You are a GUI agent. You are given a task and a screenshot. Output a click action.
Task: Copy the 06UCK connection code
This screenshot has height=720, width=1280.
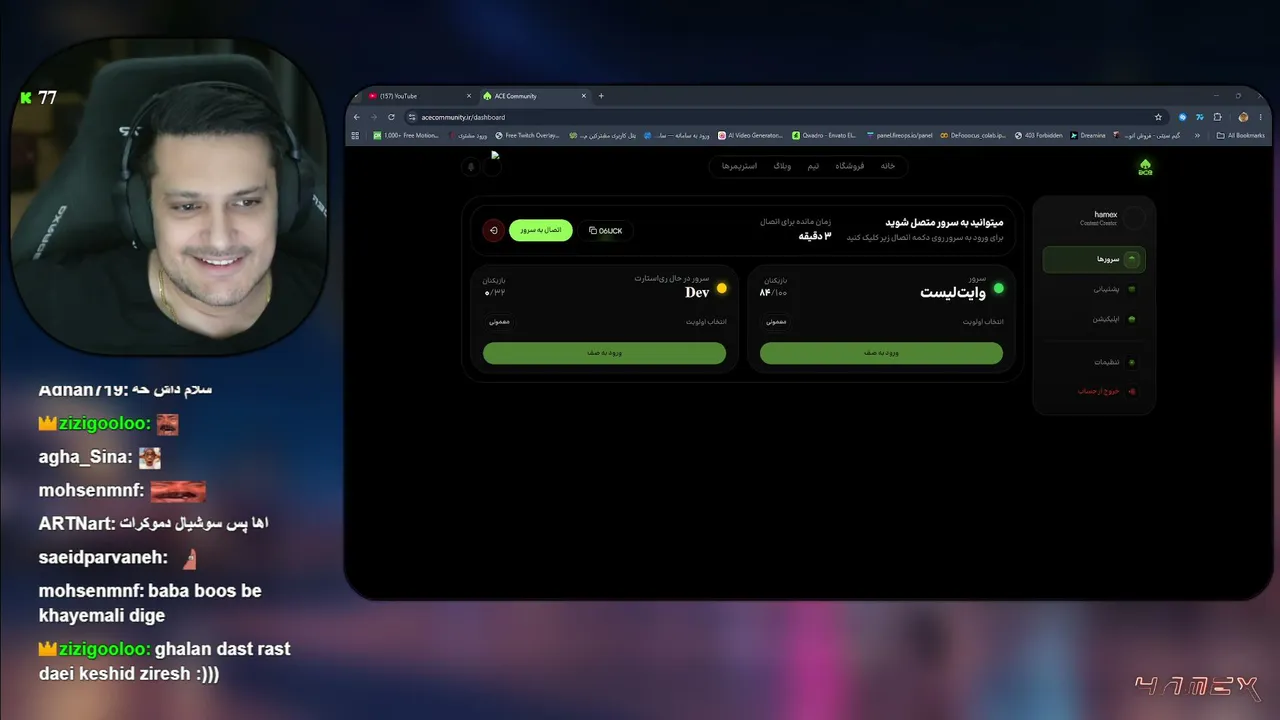pos(606,231)
